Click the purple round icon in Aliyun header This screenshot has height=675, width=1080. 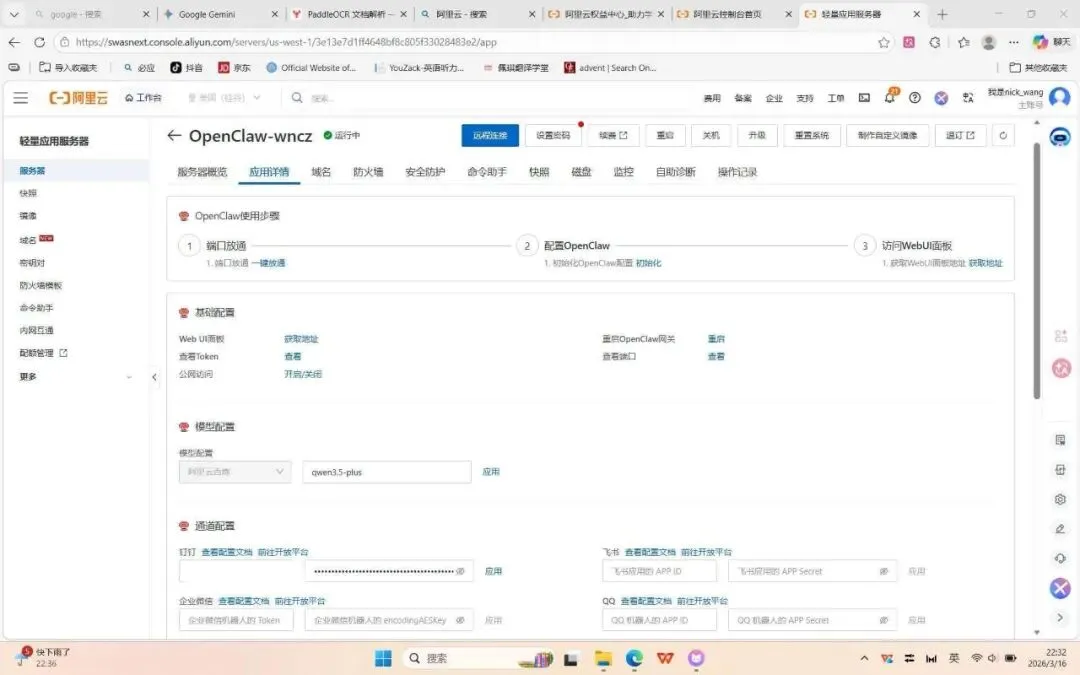(x=941, y=98)
